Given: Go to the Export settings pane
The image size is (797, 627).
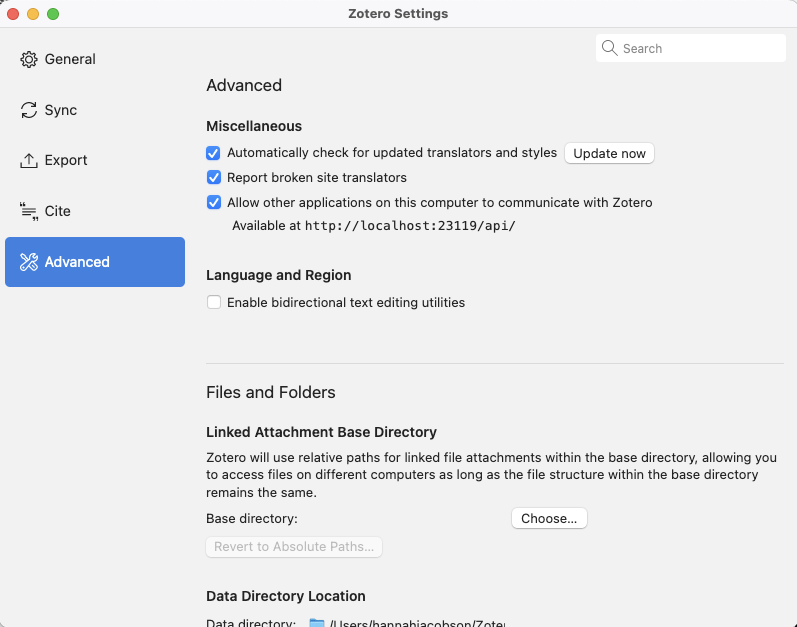Looking at the screenshot, I should [95, 161].
